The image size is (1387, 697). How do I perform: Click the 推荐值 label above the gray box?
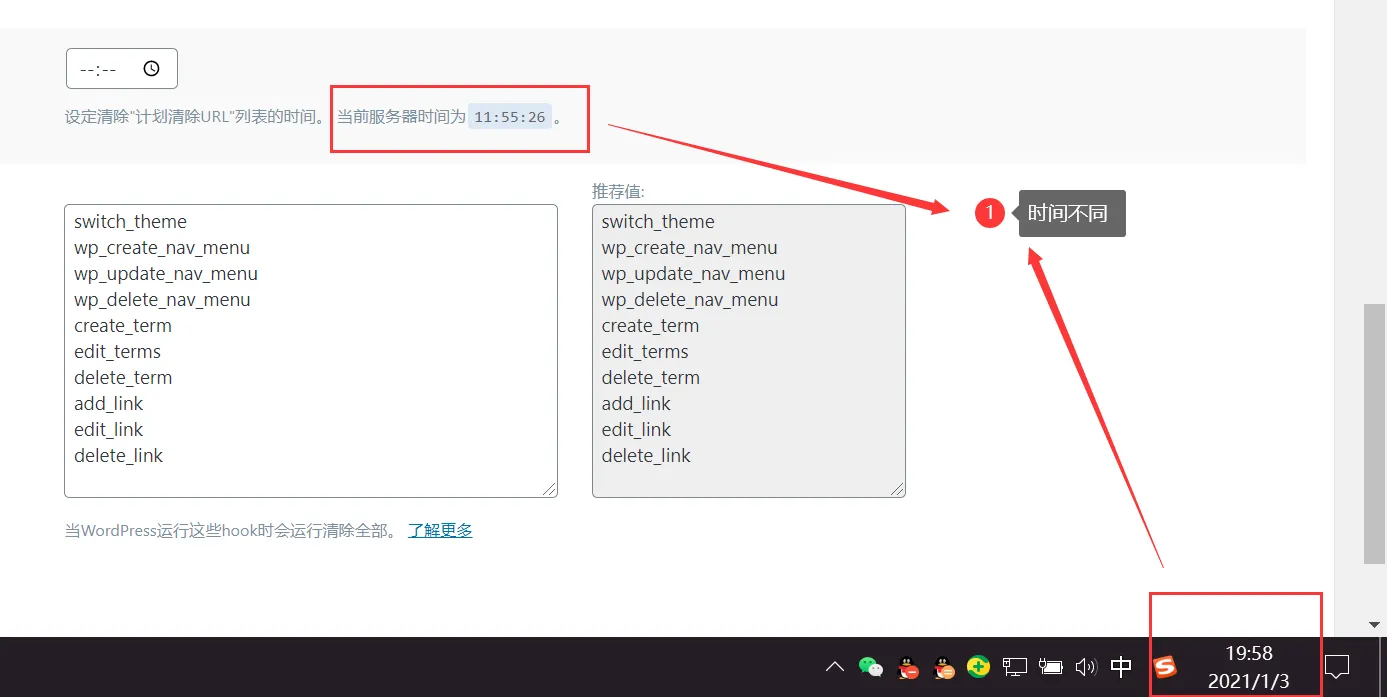(618, 191)
